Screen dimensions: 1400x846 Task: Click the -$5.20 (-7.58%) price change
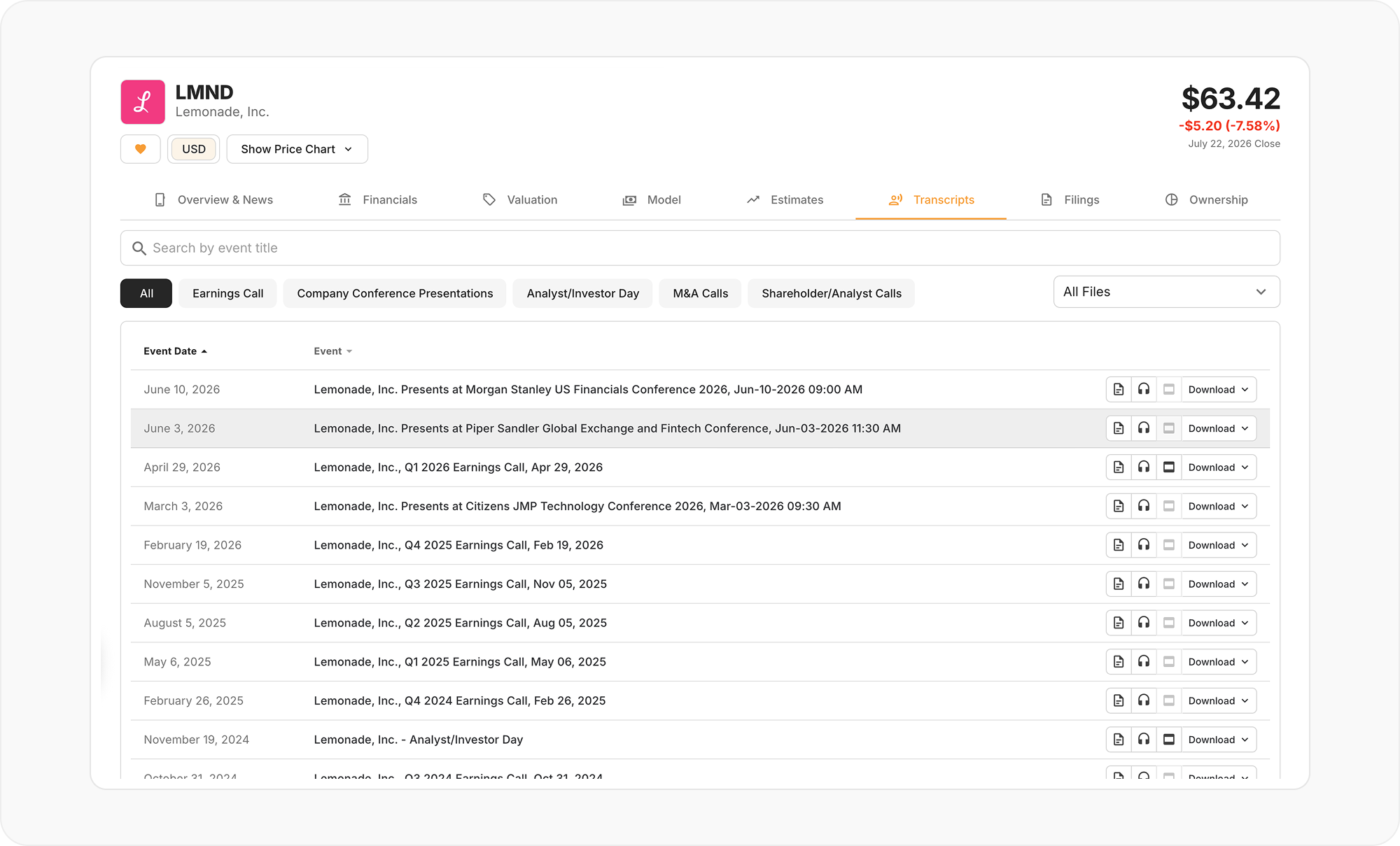[x=1229, y=126]
